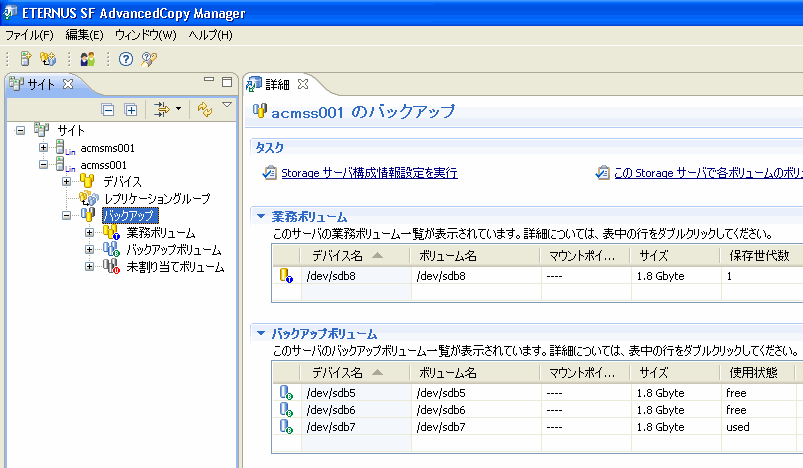Click the /dev/sdb7 backup volume row icon

click(x=286, y=428)
